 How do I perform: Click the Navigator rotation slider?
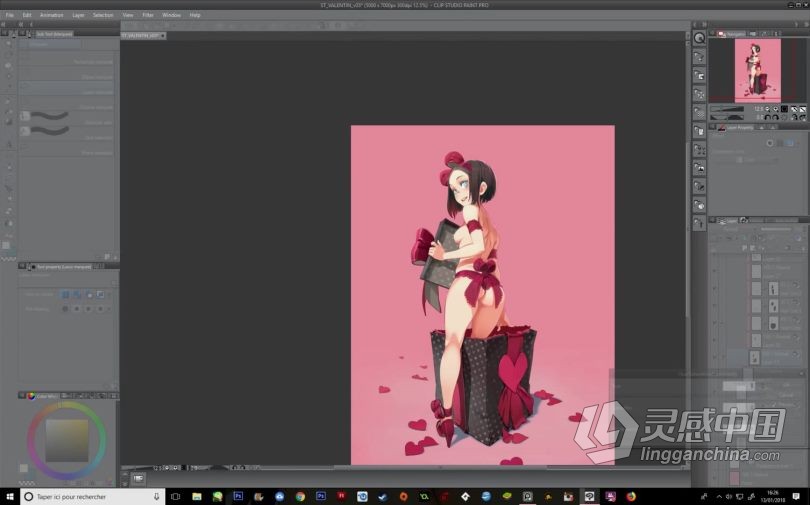coord(727,117)
